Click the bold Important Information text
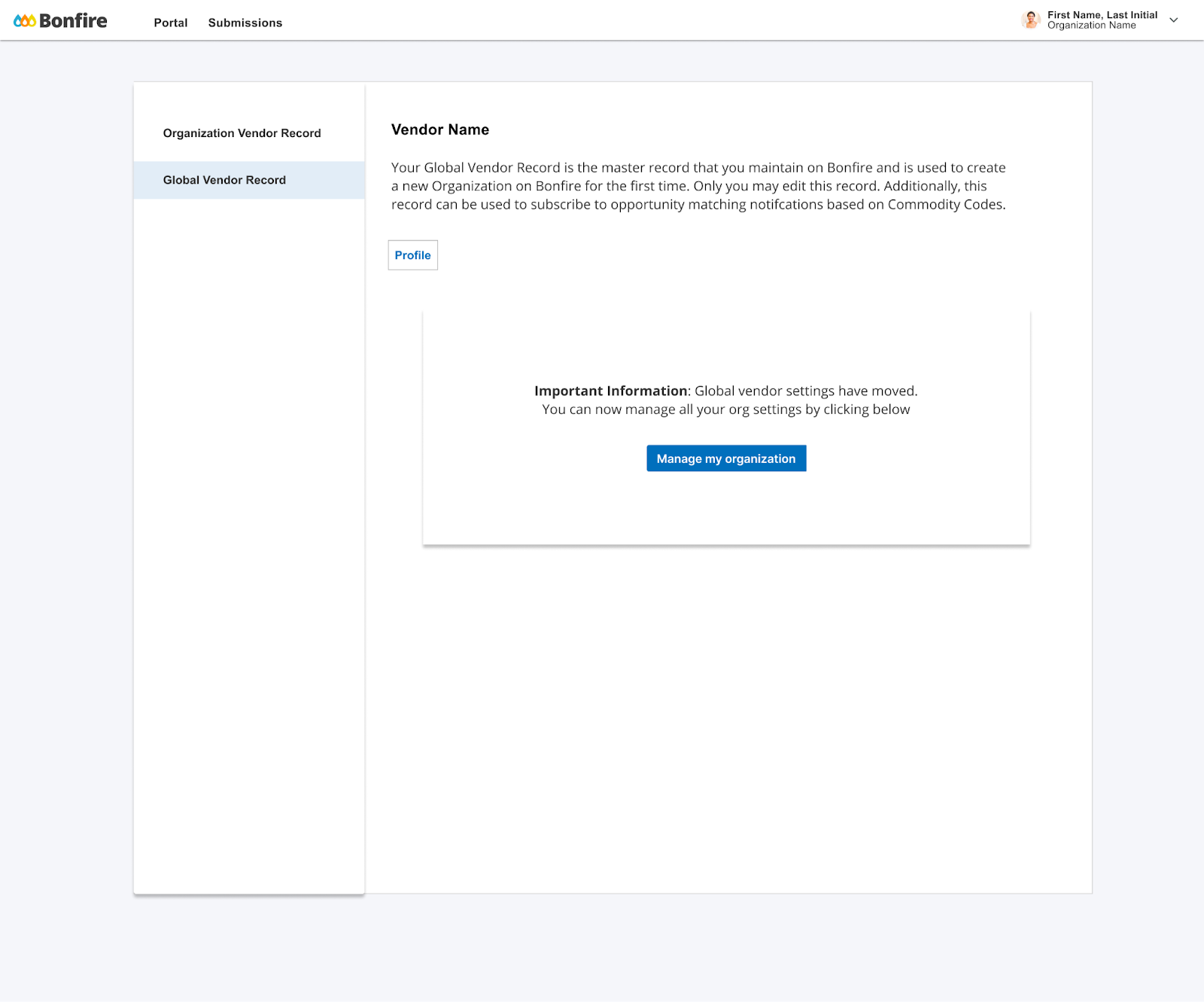1204x1002 pixels. tap(611, 391)
